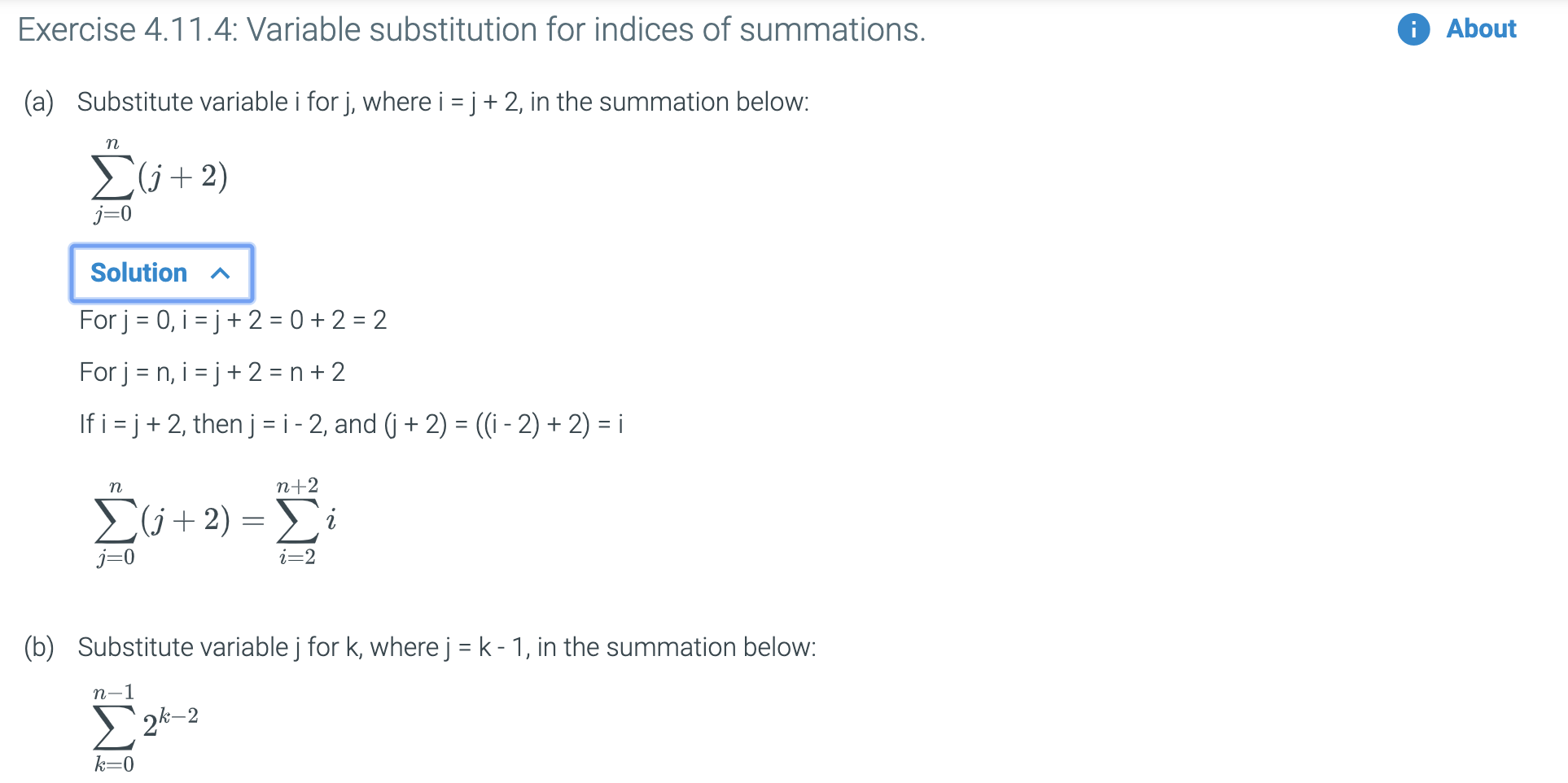Select the line "For j = n, i = j + 2 = n + 2"
The width and height of the screenshot is (1568, 783).
click(212, 372)
